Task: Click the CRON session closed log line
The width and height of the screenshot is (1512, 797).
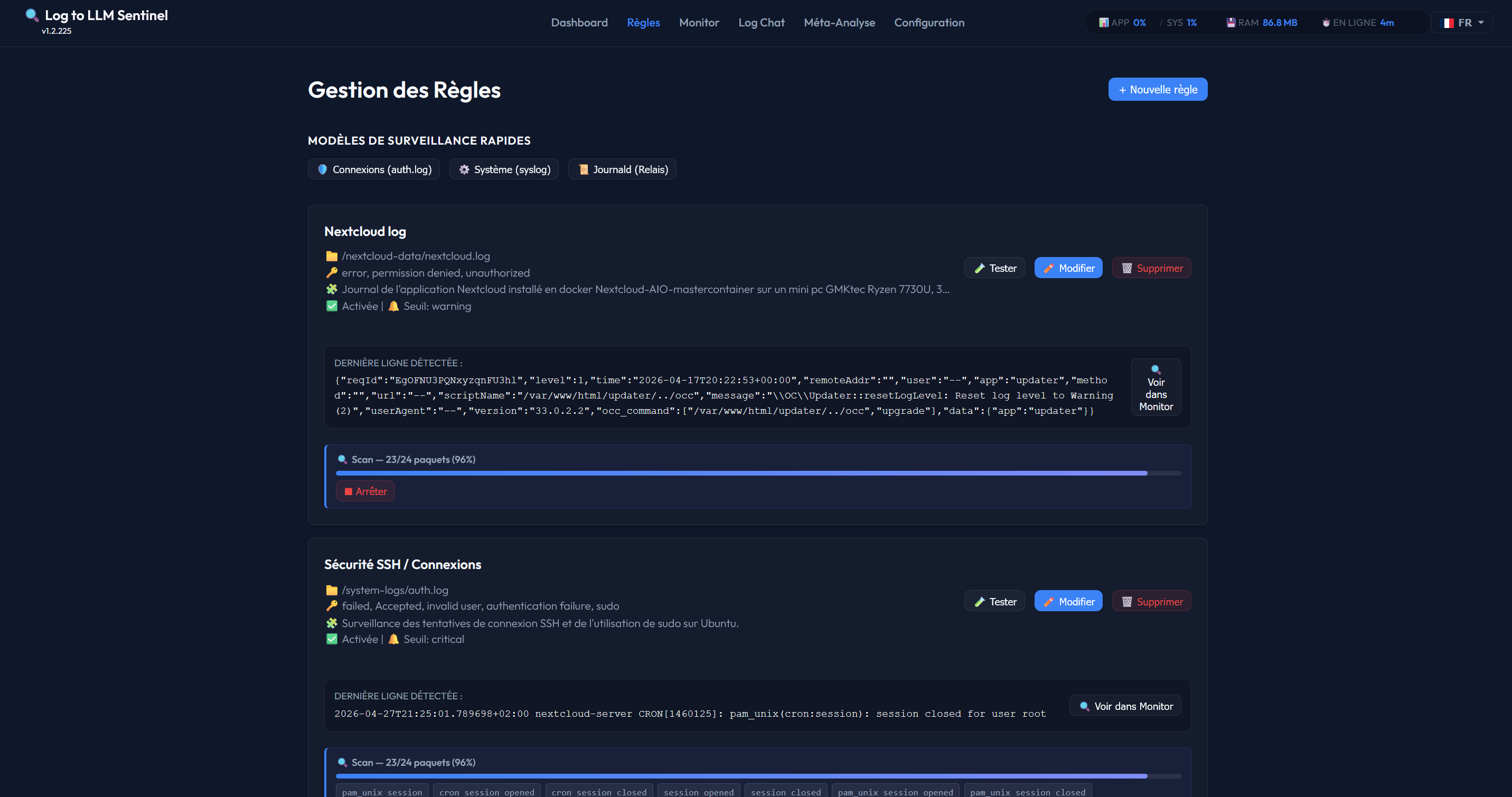Action: tap(690, 714)
